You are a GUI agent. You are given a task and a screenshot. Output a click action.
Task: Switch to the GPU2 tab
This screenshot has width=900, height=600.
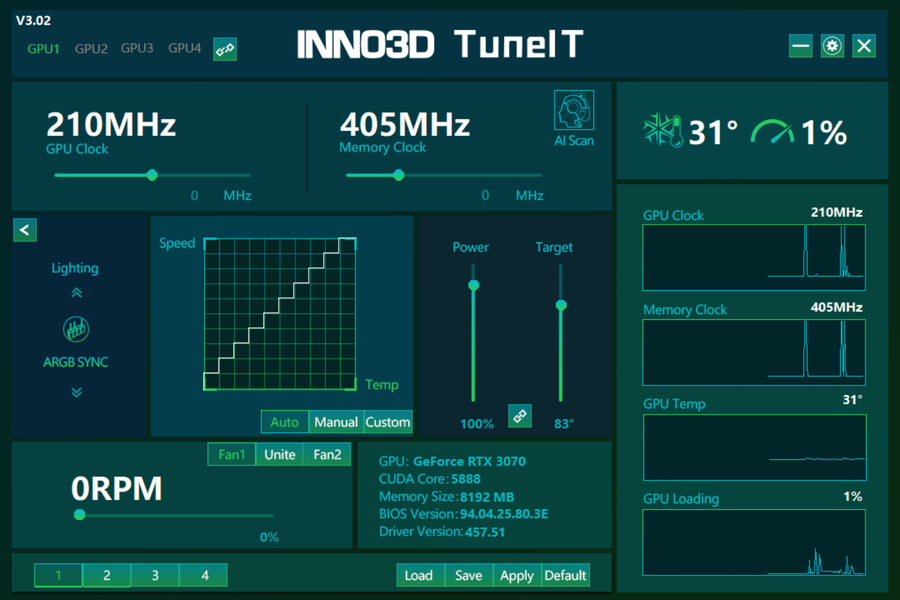tap(91, 49)
